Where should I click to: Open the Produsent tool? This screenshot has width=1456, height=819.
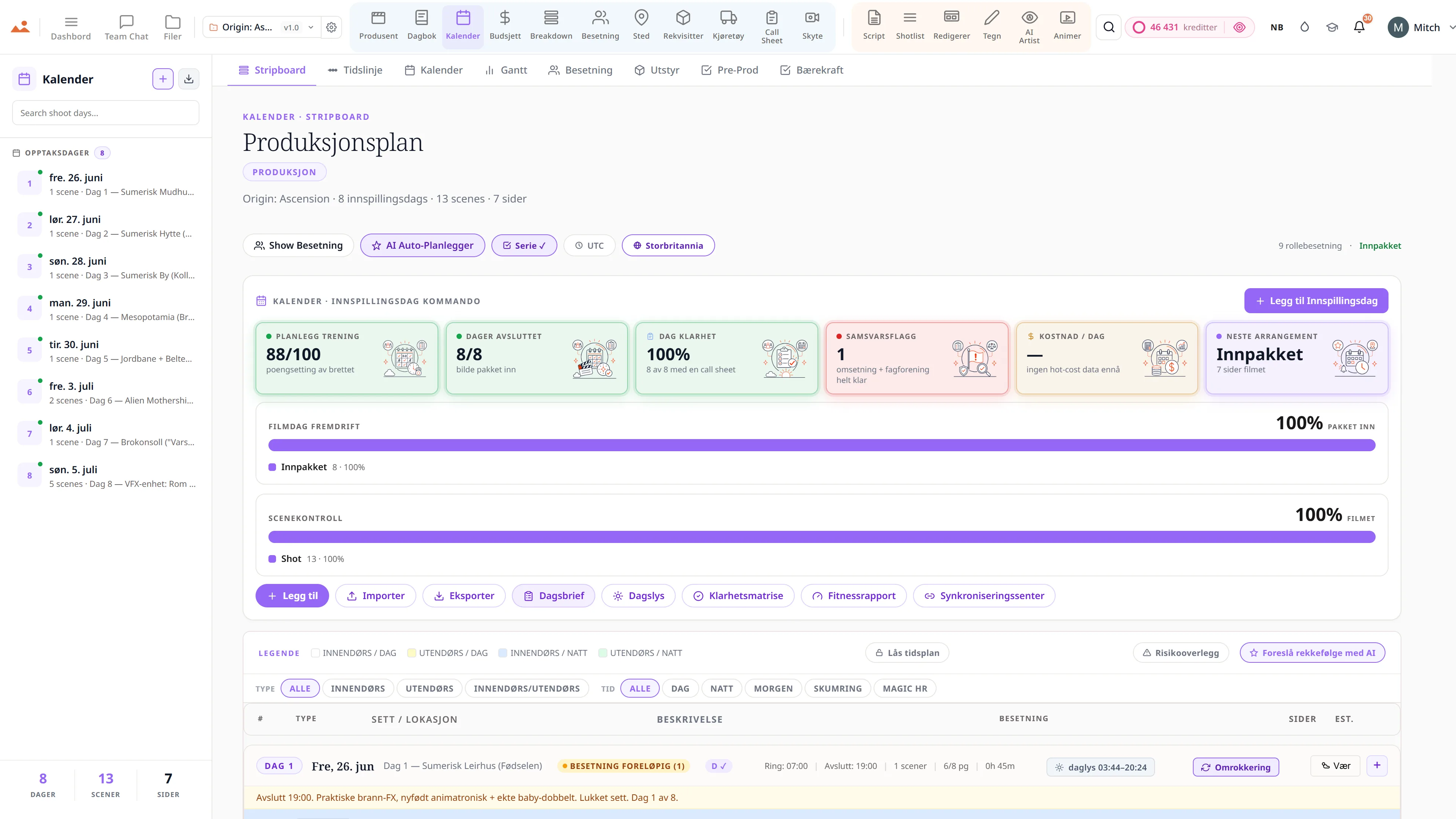tap(378, 26)
